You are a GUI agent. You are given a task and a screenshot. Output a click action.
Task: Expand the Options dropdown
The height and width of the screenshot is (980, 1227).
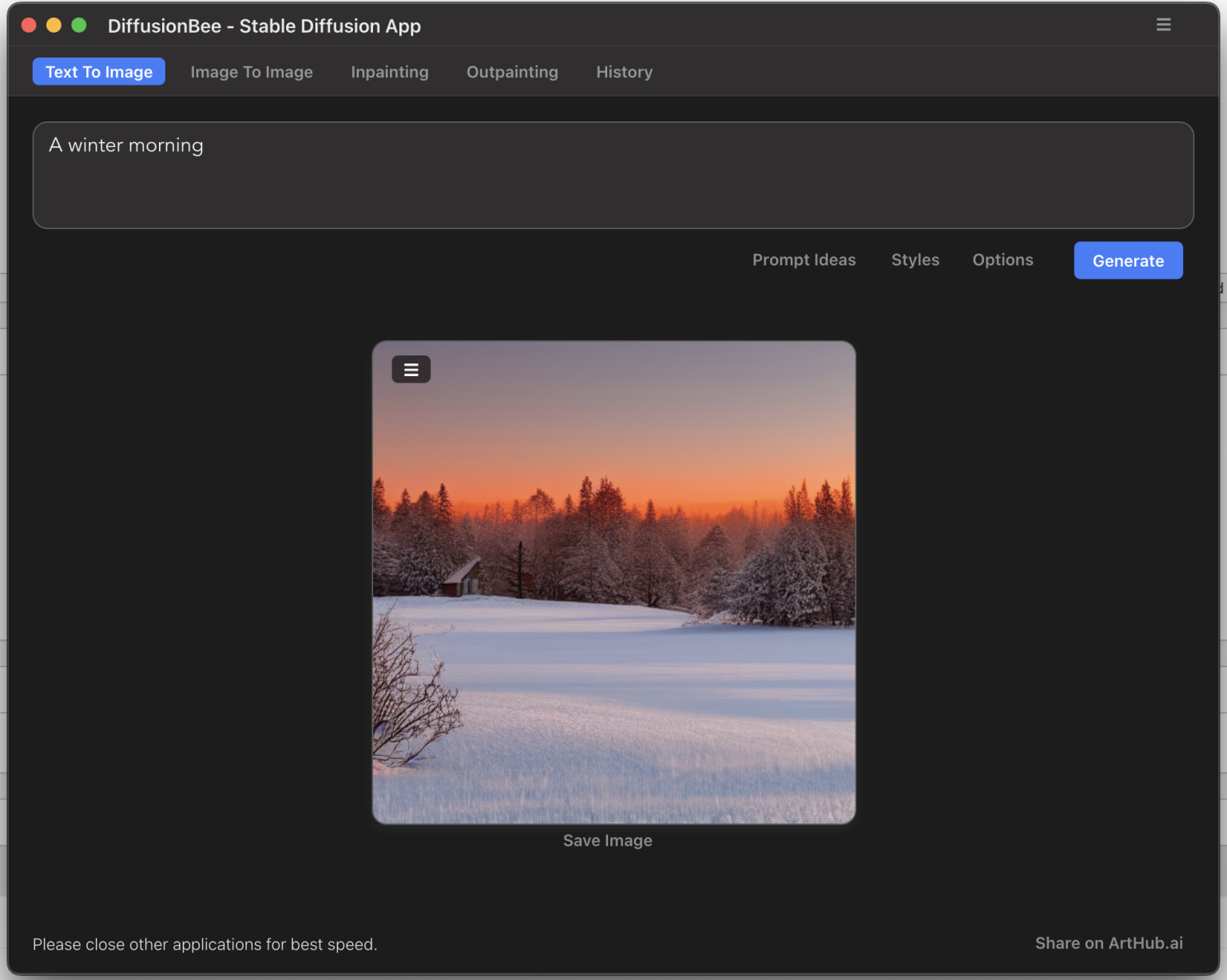(1003, 260)
